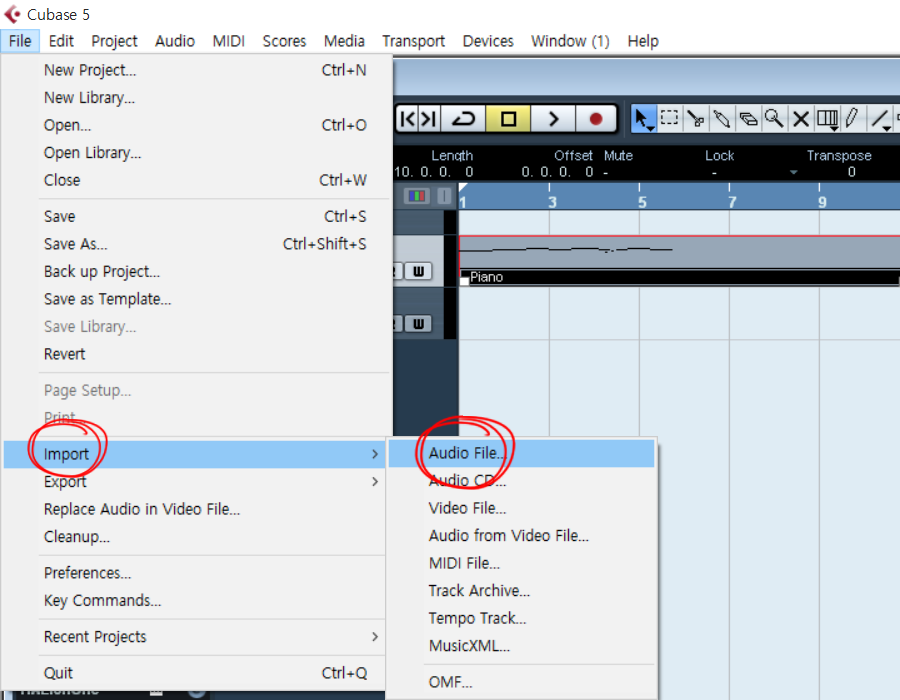This screenshot has width=900, height=700.
Task: Toggle track color selector in track list header
Action: pos(417,197)
